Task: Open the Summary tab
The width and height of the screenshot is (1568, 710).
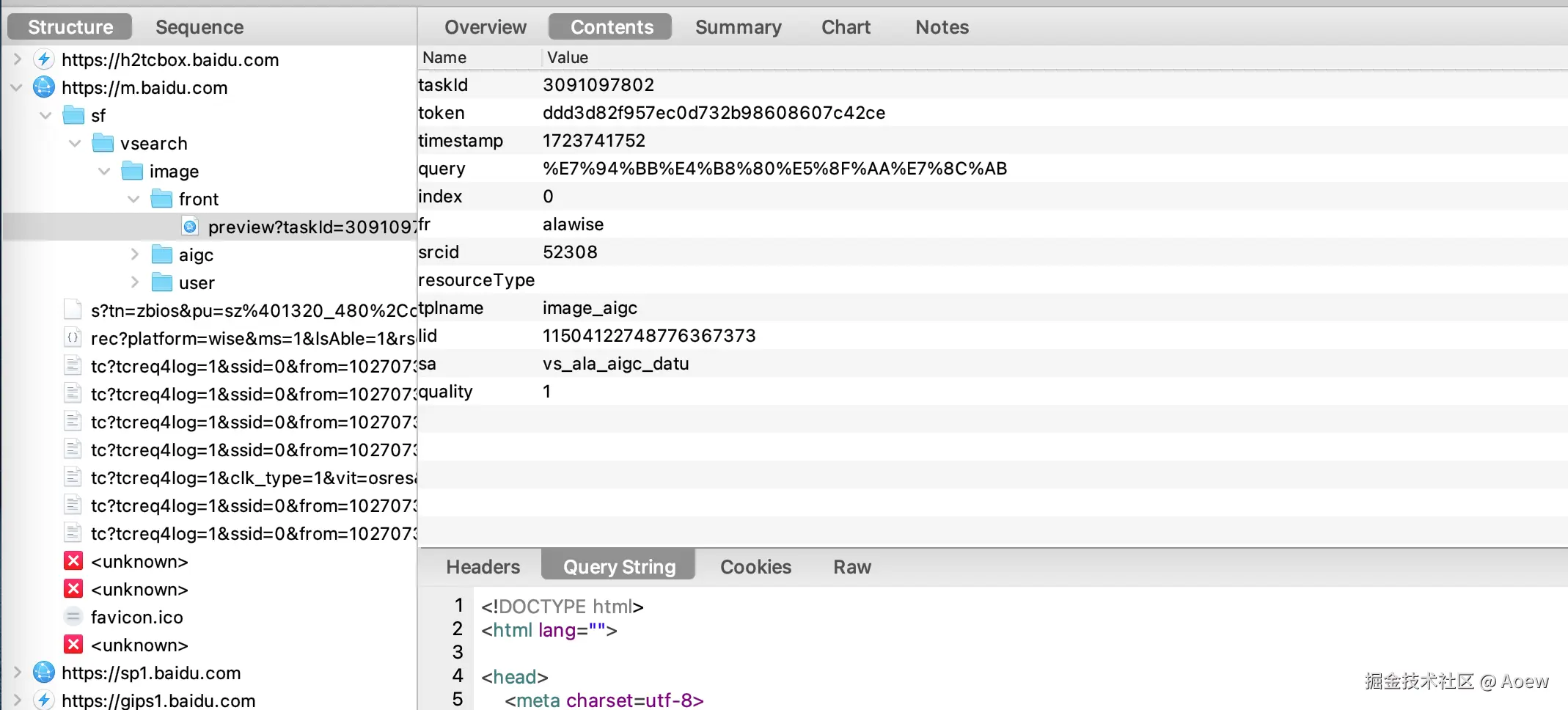Action: 739,27
